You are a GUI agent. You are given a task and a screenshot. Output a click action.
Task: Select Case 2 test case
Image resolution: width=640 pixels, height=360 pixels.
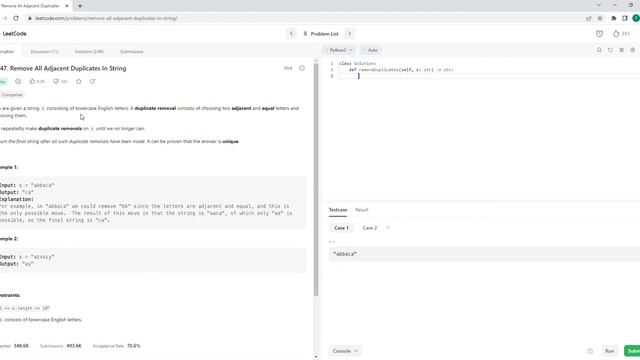pos(370,228)
